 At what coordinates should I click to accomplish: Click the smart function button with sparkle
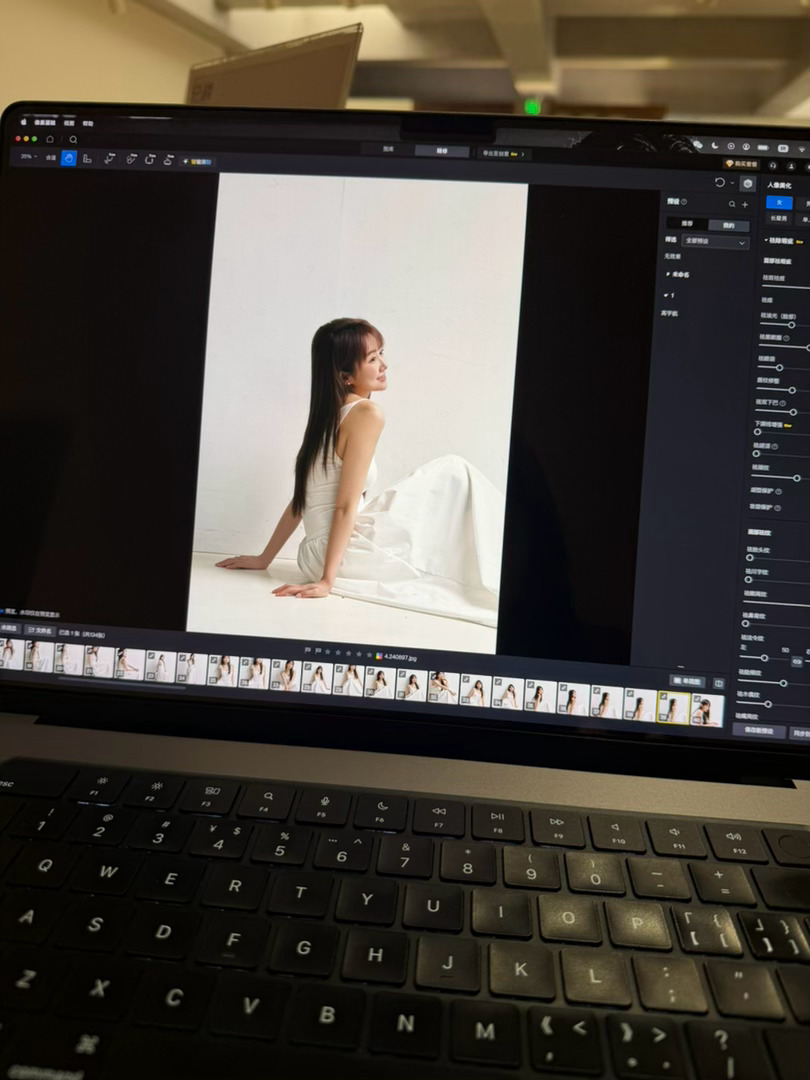[198, 162]
